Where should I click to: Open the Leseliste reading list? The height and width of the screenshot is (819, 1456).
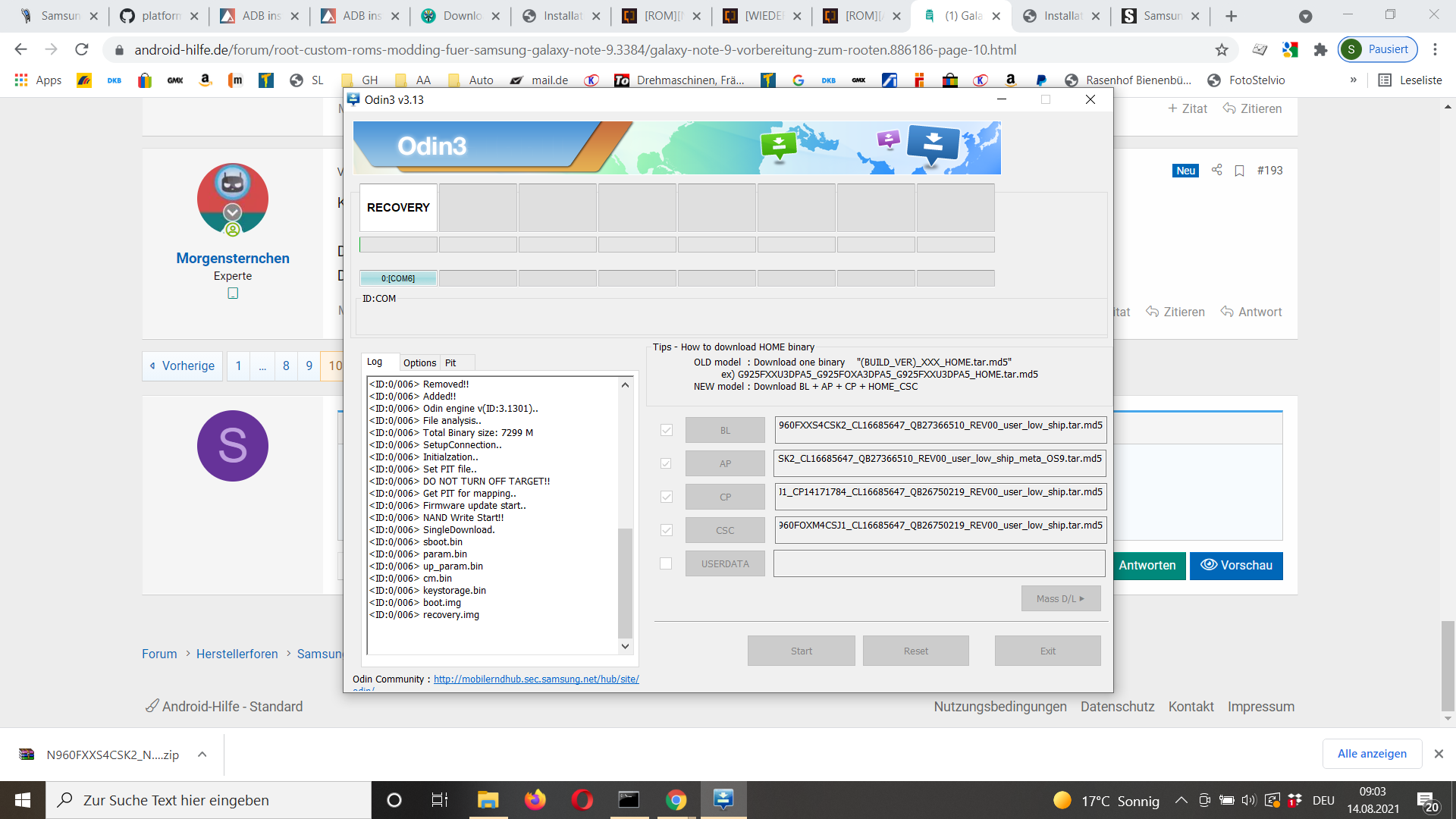pos(1410,80)
